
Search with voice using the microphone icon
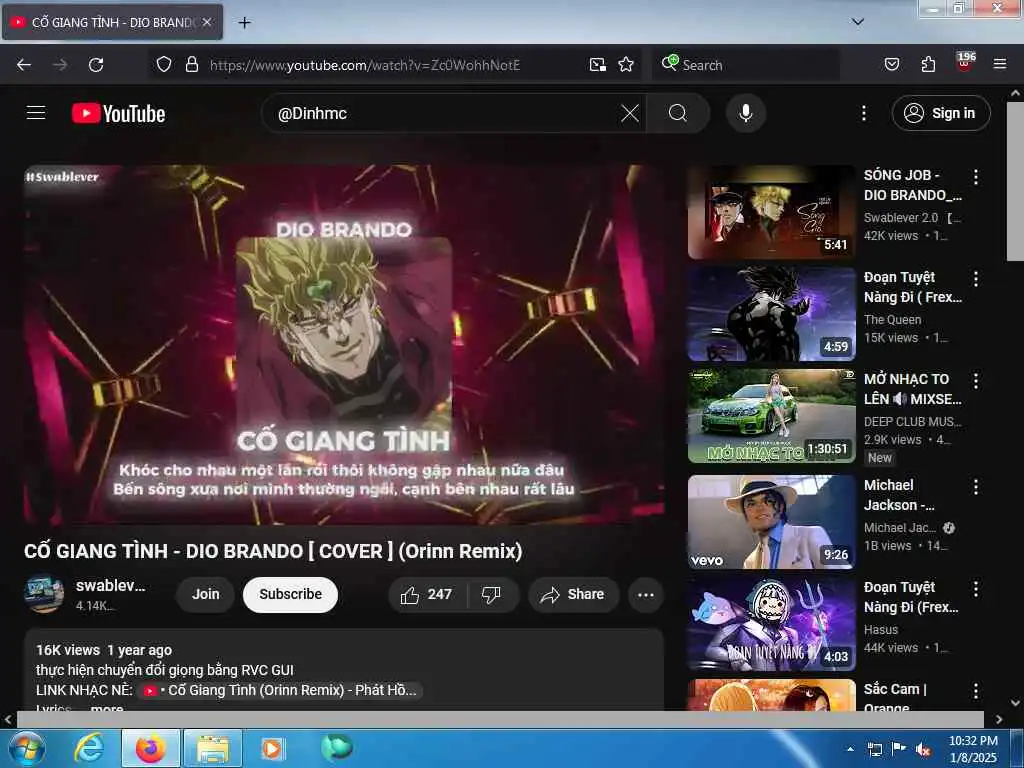click(746, 113)
